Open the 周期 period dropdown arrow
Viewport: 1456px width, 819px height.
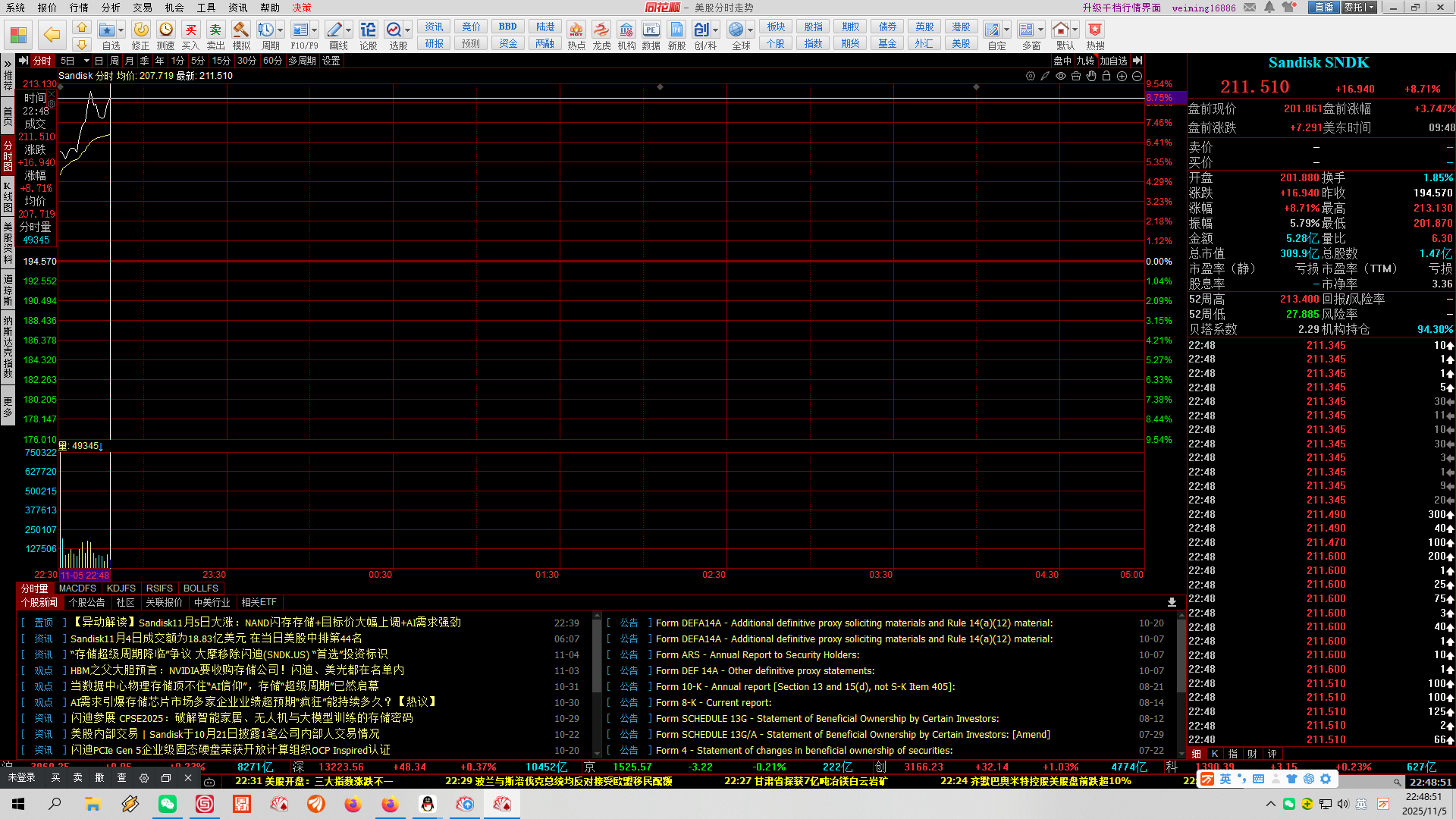click(x=281, y=30)
